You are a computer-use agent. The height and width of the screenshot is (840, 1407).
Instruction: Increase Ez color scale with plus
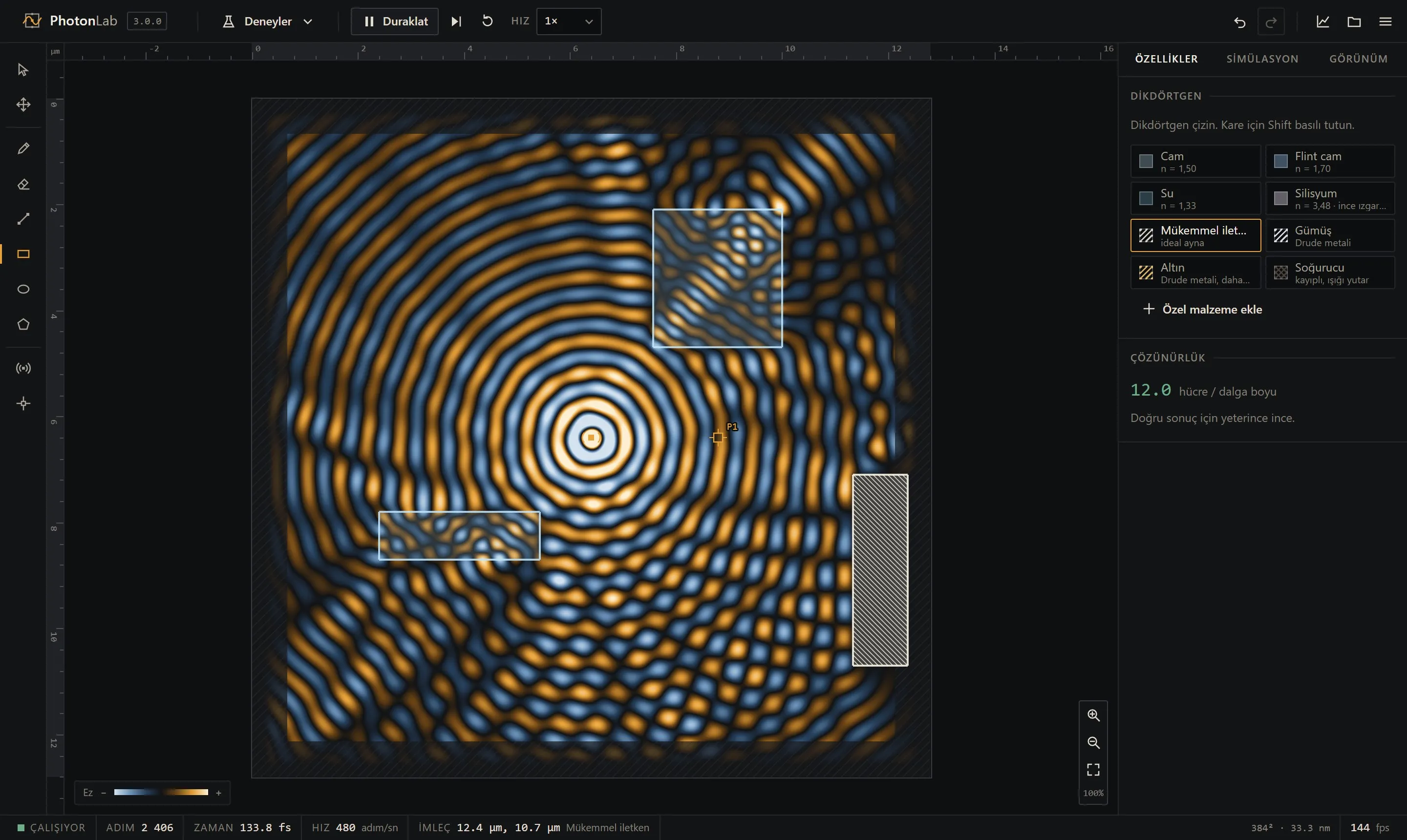pos(218,793)
